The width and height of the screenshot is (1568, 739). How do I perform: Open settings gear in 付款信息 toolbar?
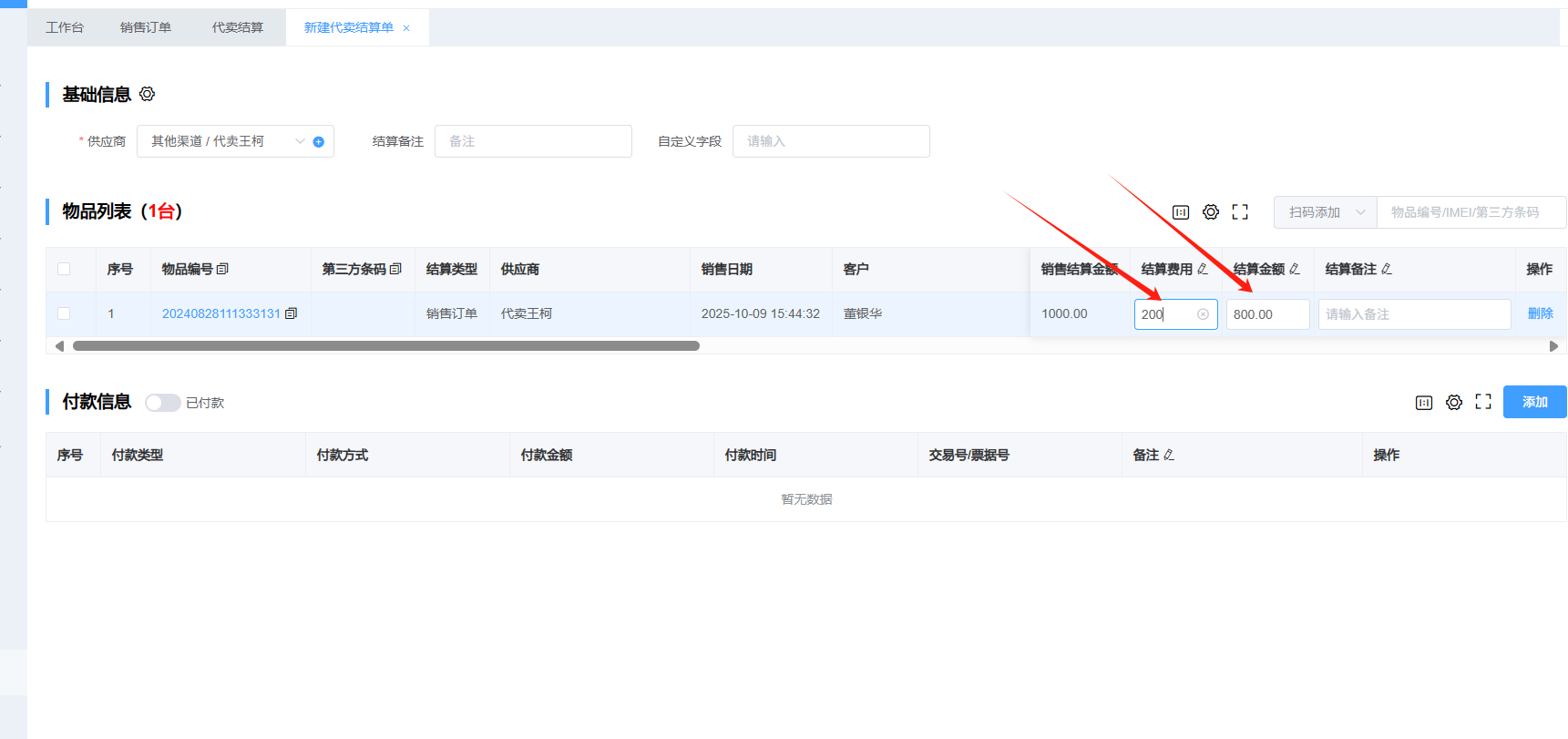point(1454,402)
